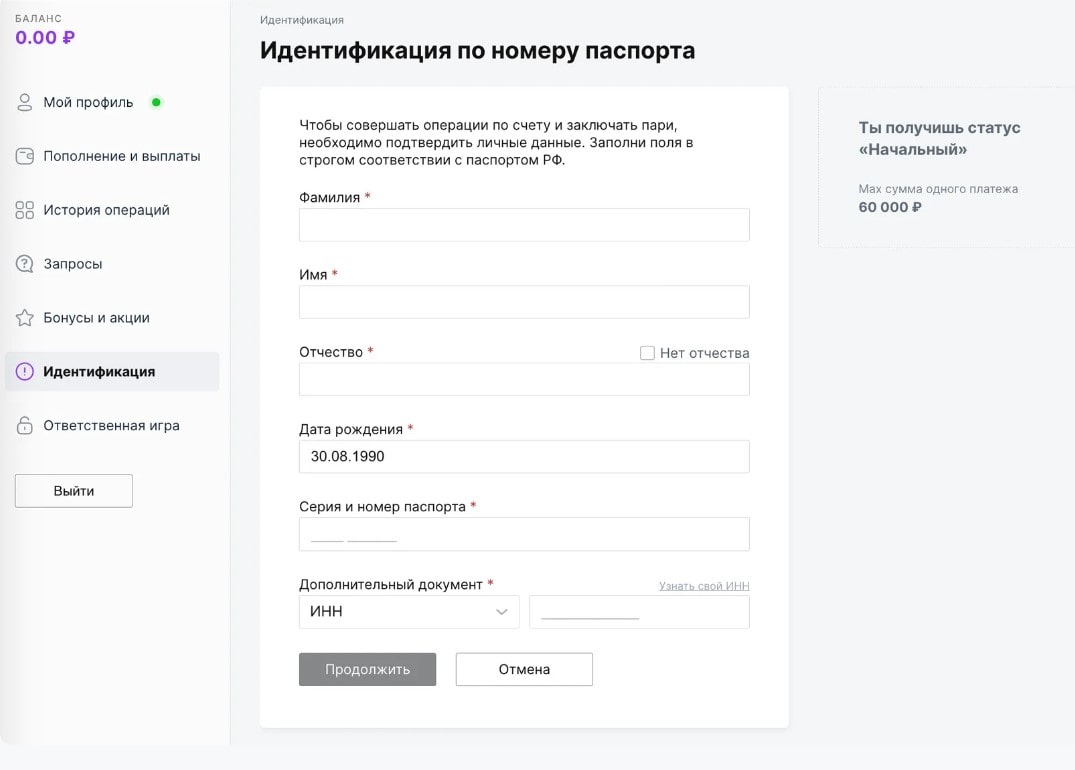Enable the Нет отчества checkbox
The height and width of the screenshot is (770, 1075).
647,353
